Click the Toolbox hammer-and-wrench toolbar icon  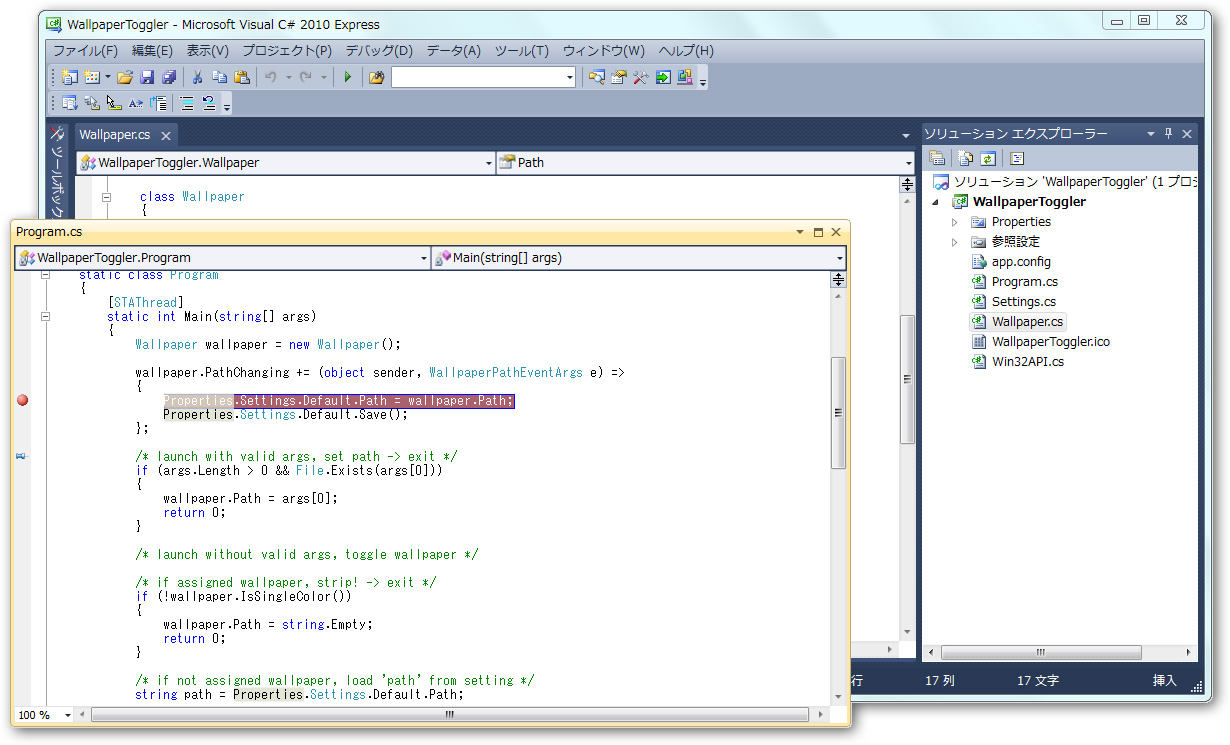[640, 77]
